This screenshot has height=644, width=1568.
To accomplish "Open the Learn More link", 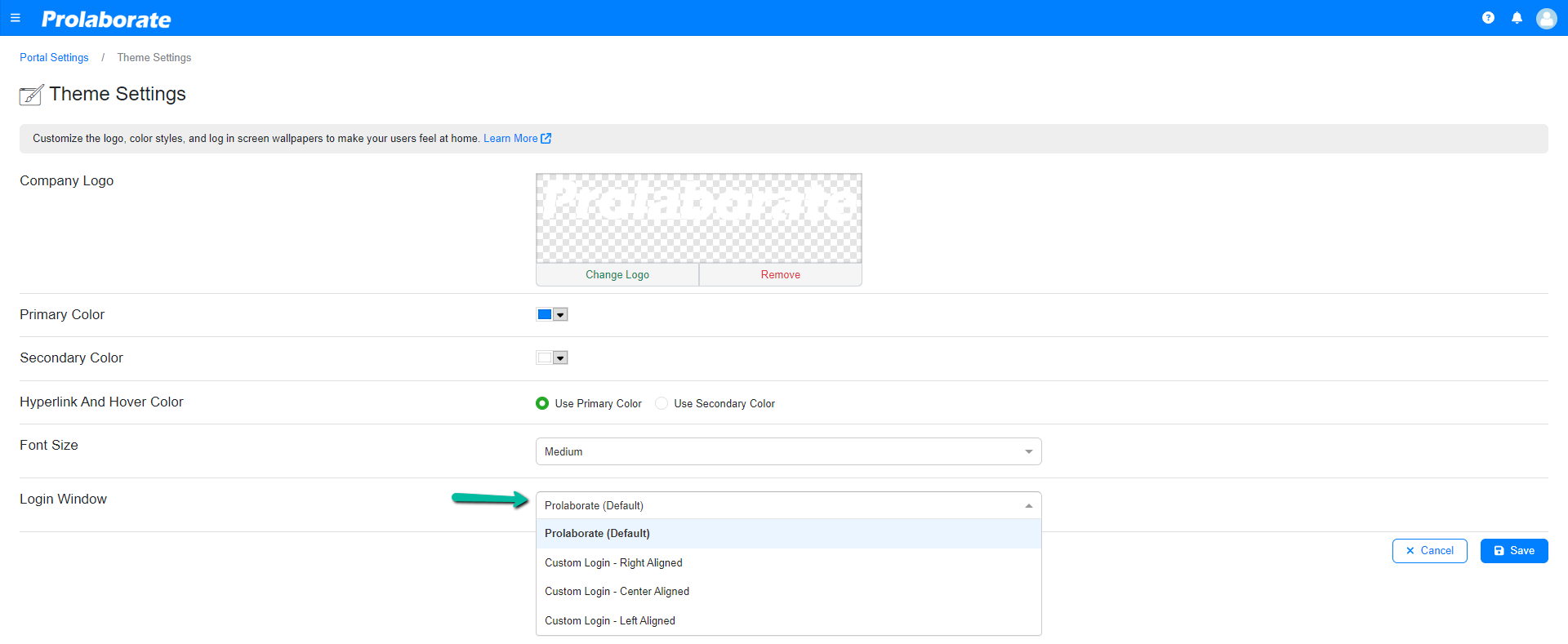I will pyautogui.click(x=510, y=139).
